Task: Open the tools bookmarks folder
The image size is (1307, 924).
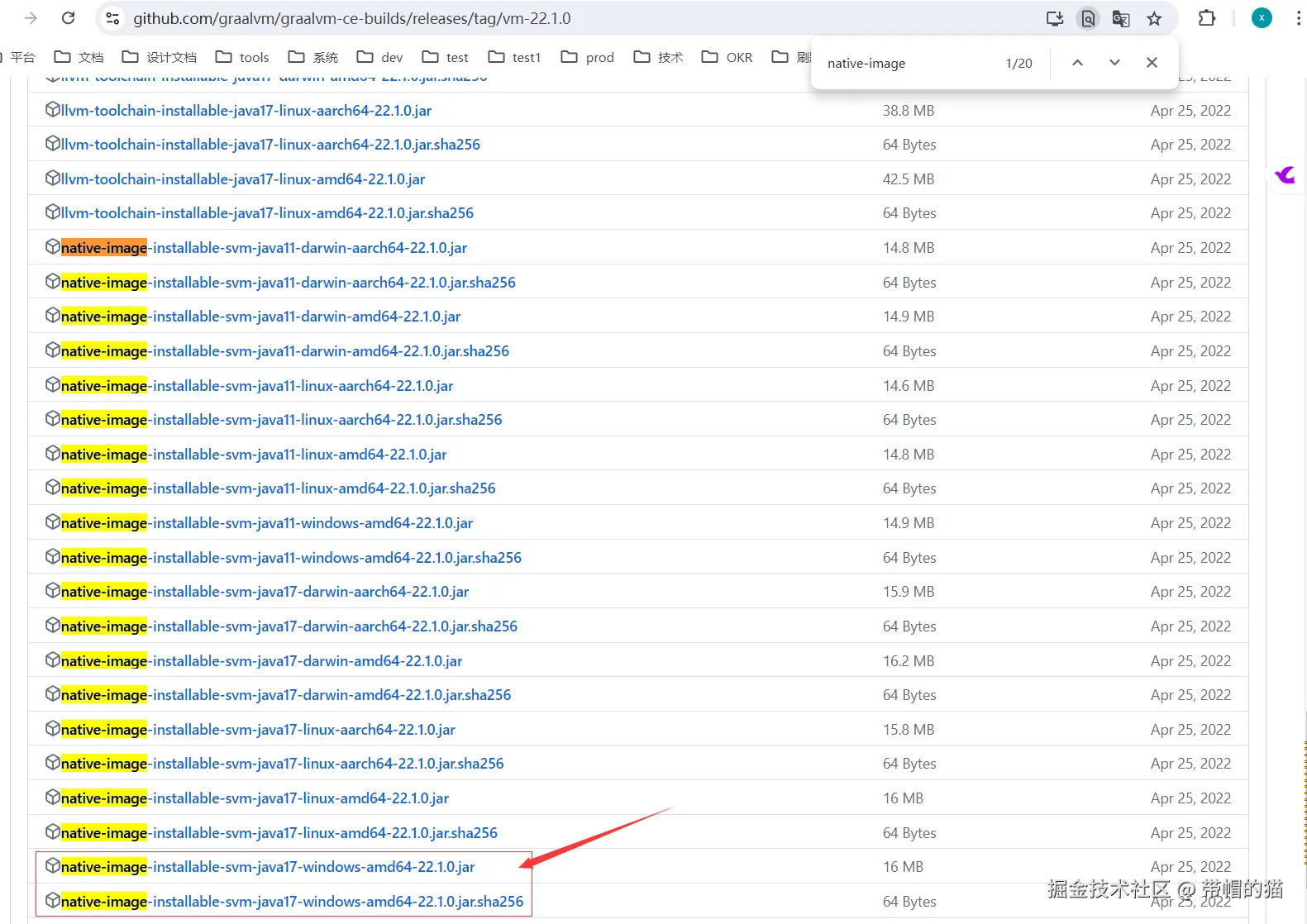Action: tap(241, 57)
